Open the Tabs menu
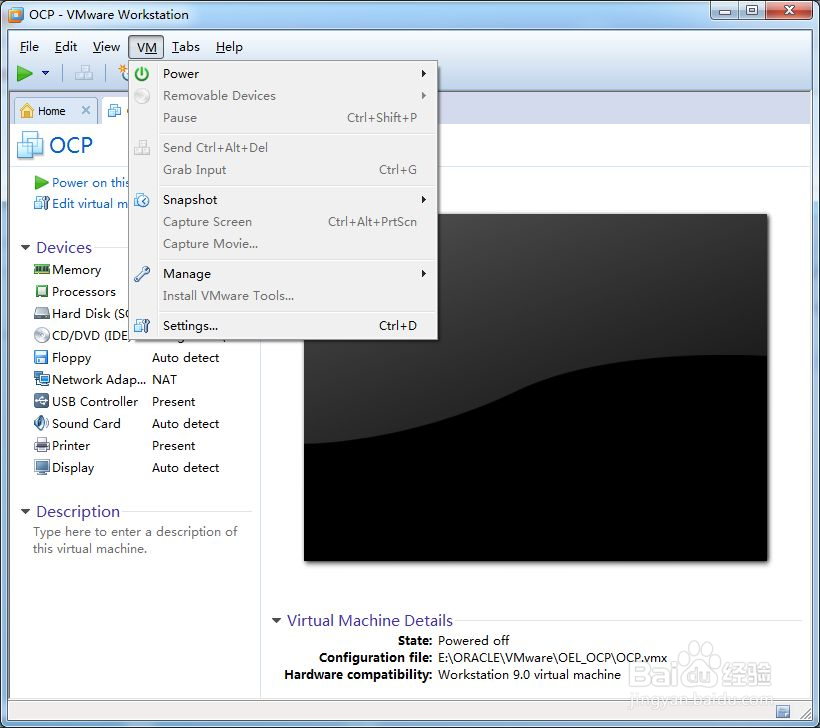Viewport: 820px width, 728px height. click(x=186, y=47)
